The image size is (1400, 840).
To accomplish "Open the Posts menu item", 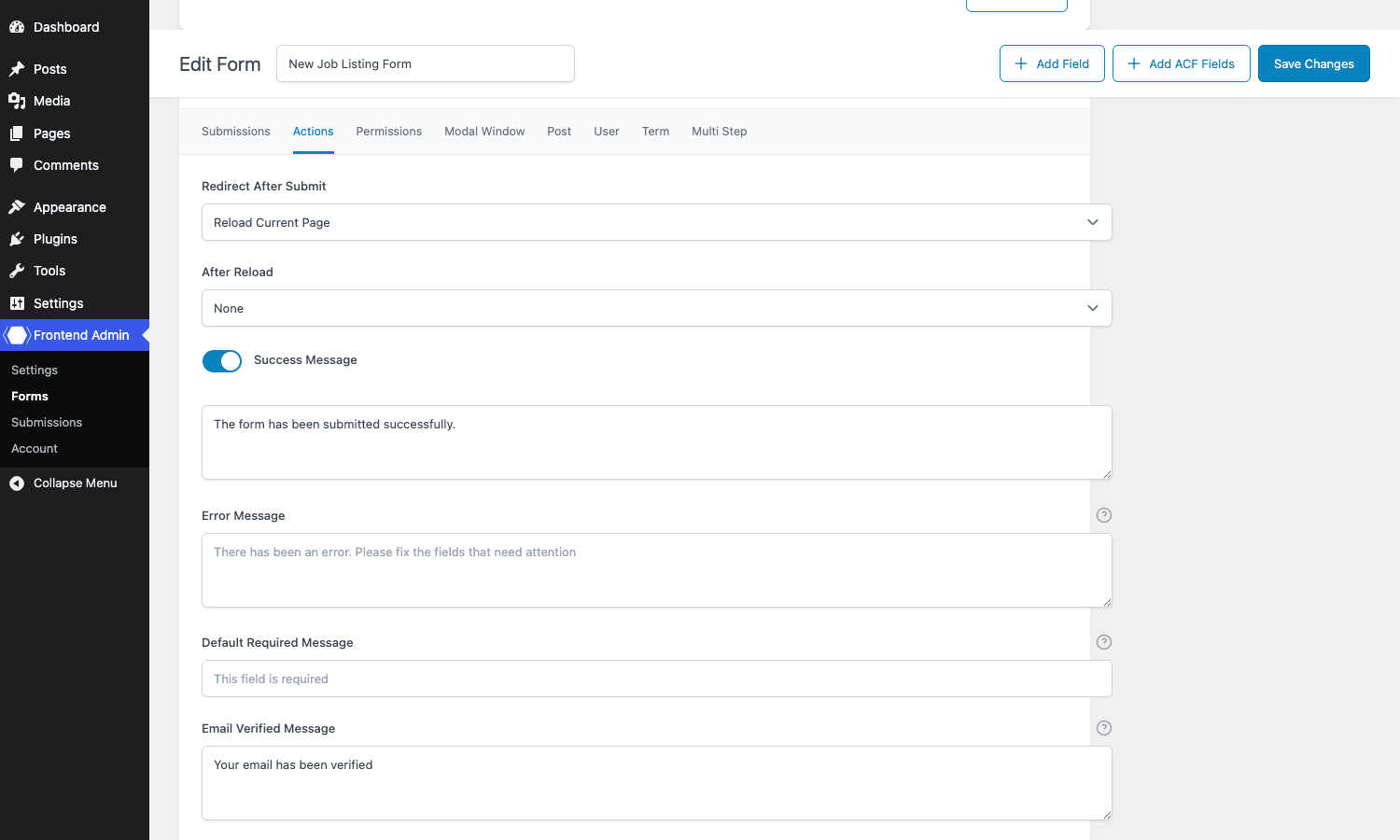I will 75,69.
